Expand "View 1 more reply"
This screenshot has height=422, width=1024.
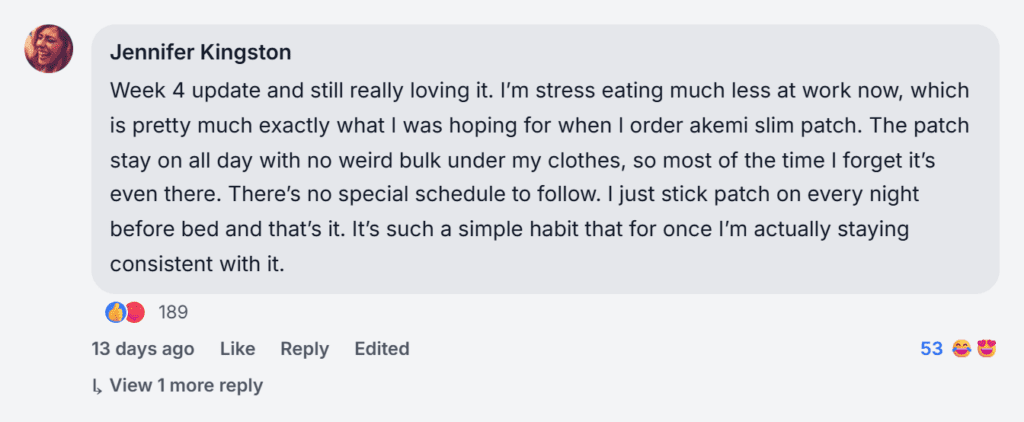[186, 385]
